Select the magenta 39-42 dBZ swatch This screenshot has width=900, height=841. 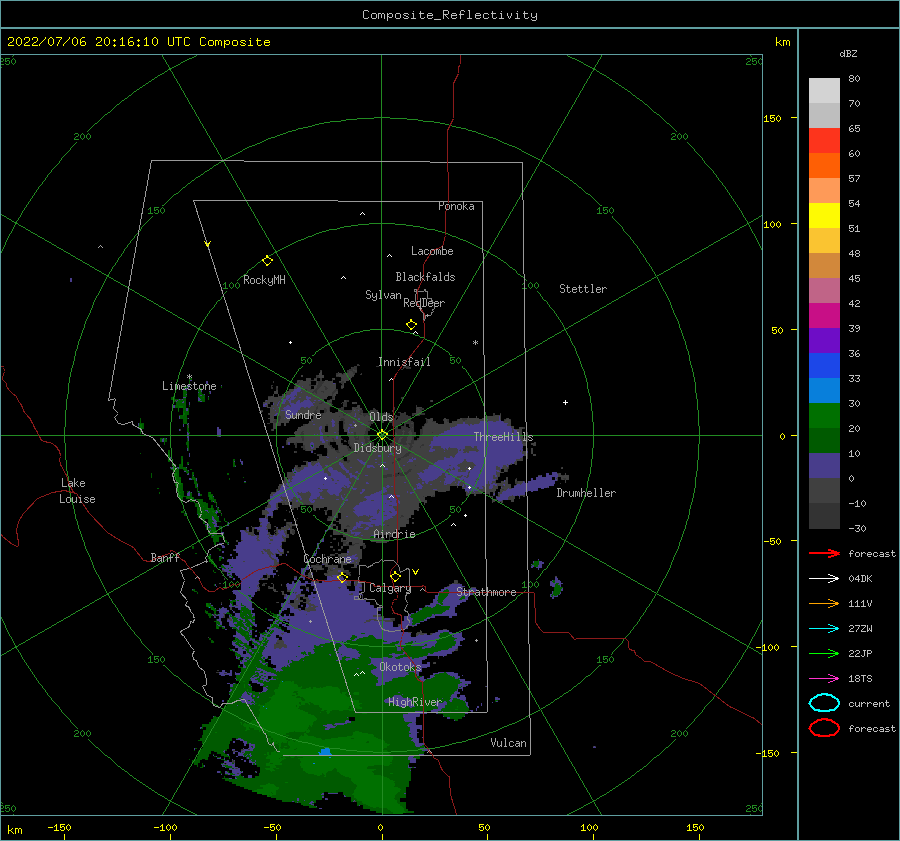click(824, 315)
